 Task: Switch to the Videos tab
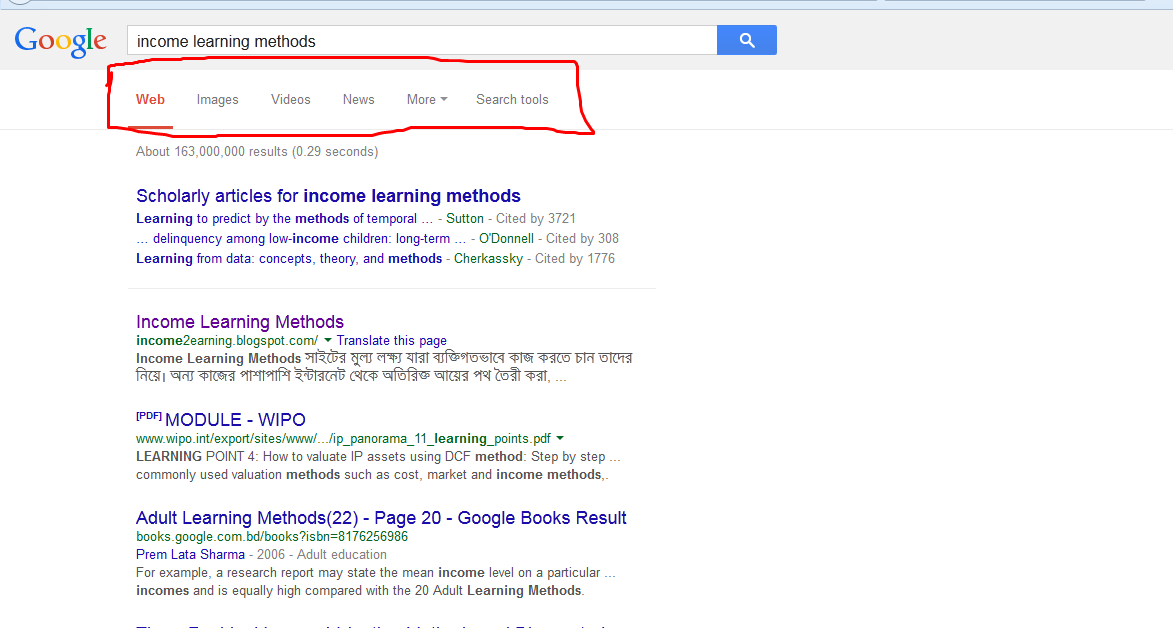[x=290, y=100]
